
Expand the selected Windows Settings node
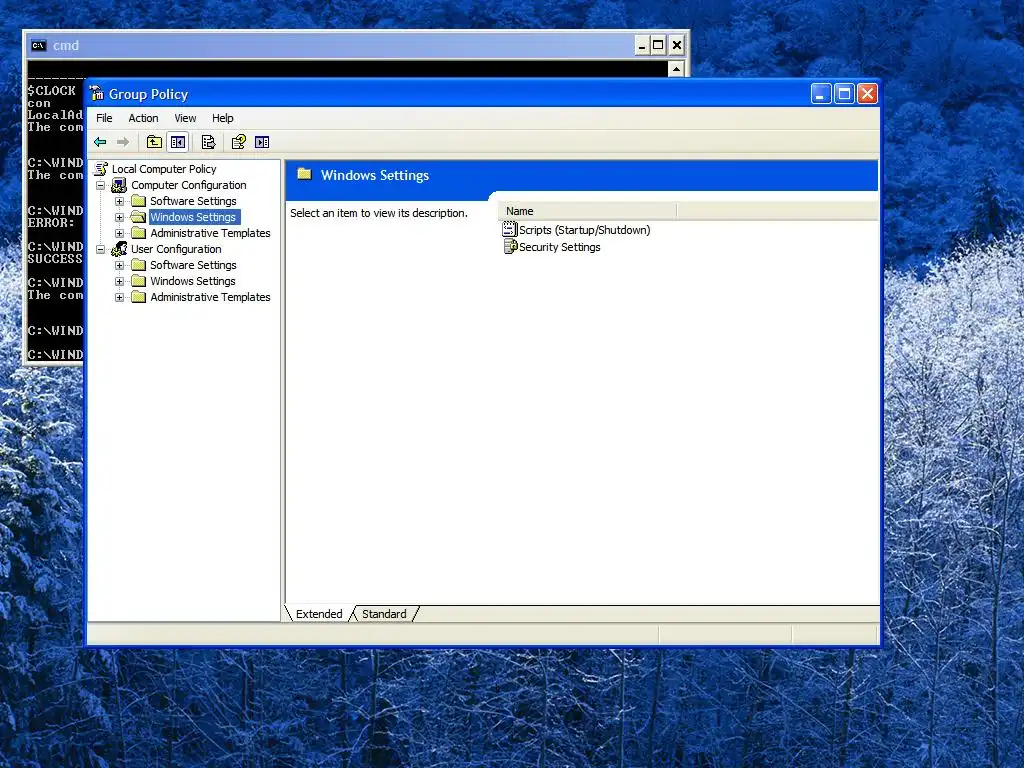120,217
